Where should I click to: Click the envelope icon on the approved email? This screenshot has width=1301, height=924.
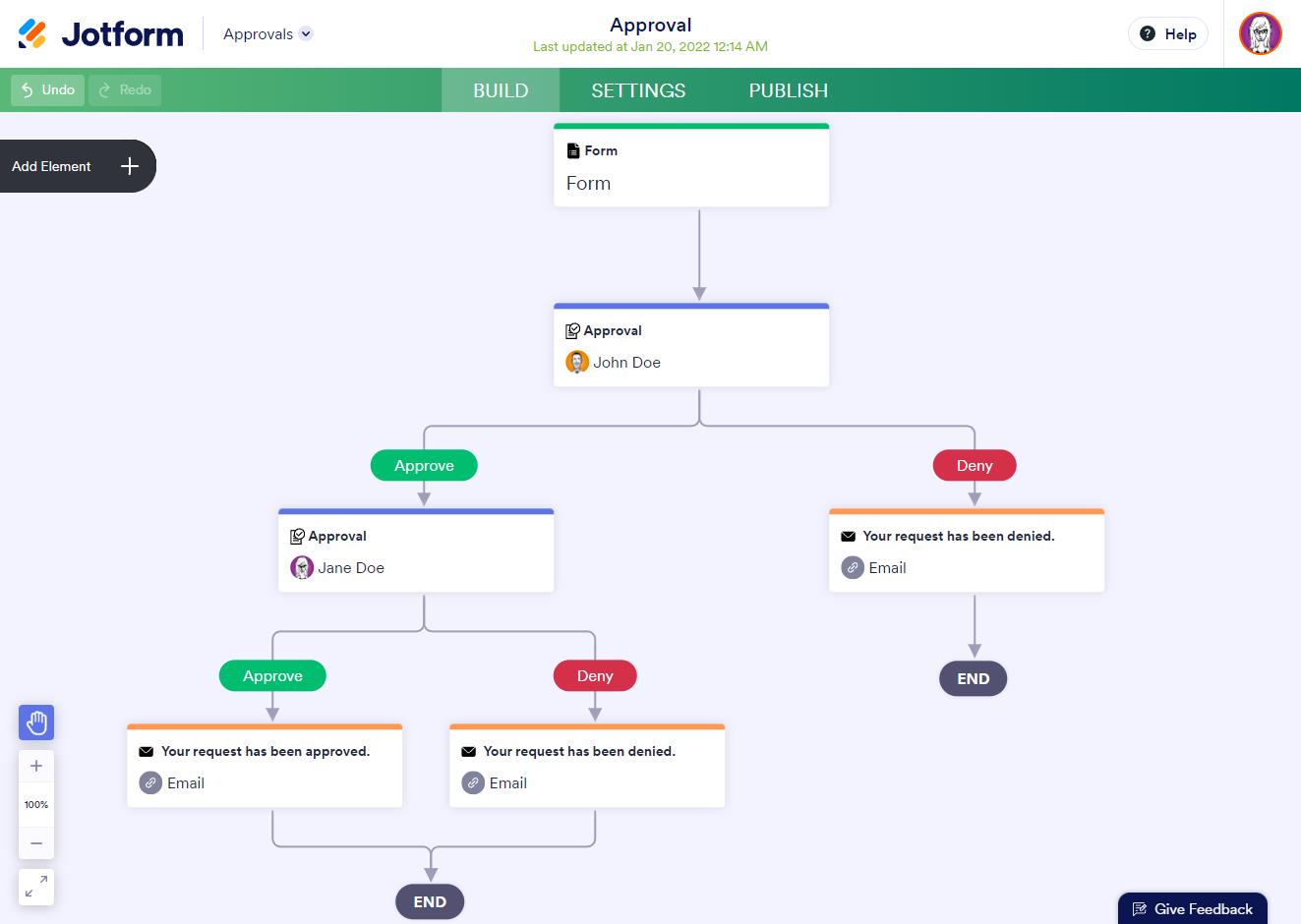[147, 752]
